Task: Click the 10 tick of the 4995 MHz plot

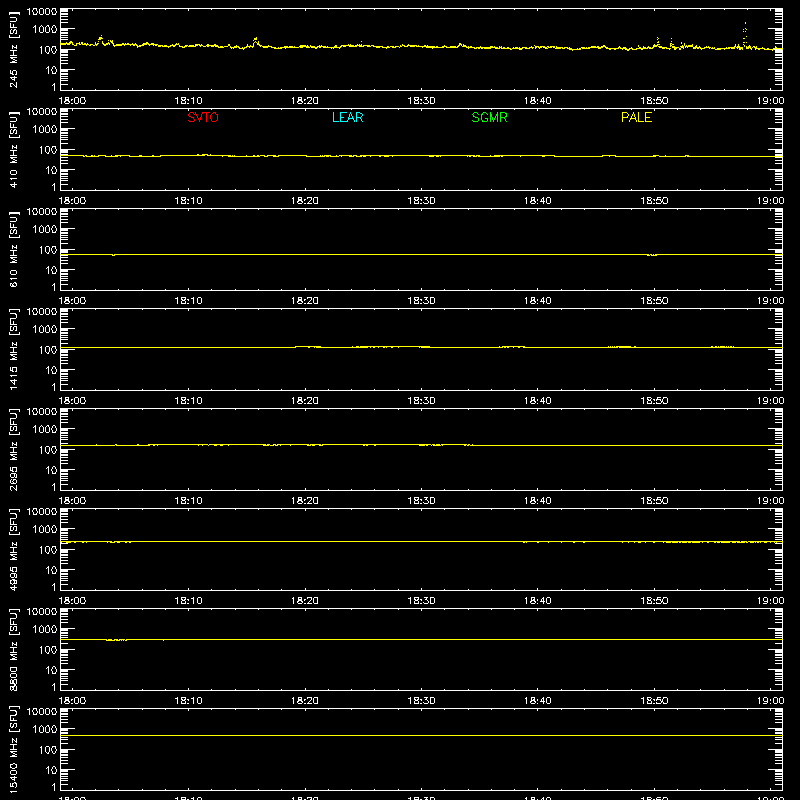Action: point(52,570)
